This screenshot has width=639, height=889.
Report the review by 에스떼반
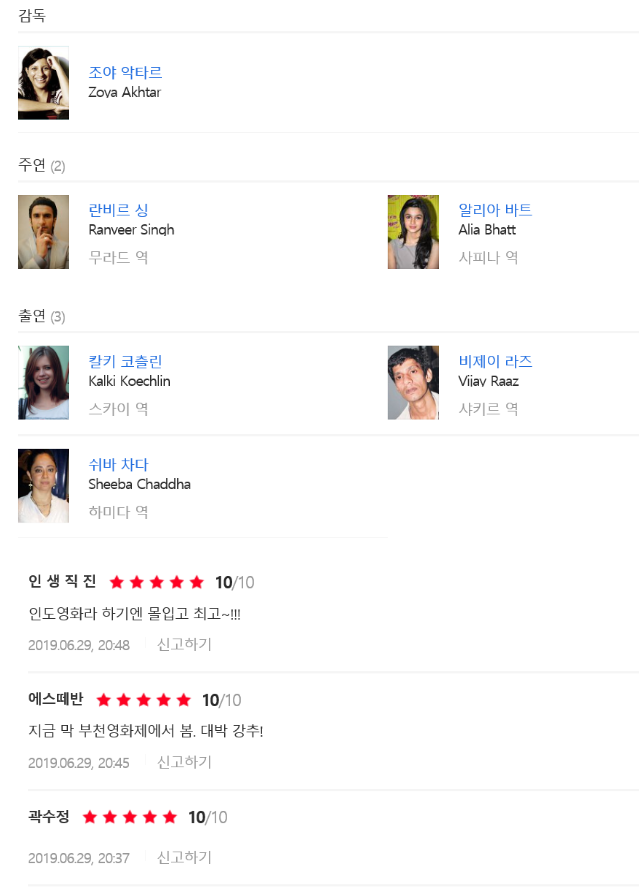point(184,762)
